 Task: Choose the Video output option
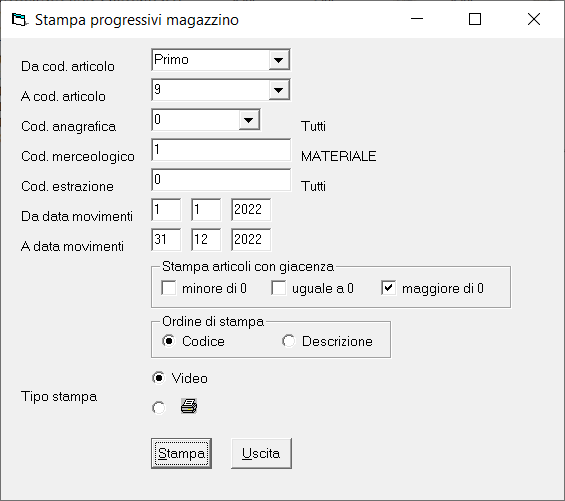[159, 378]
